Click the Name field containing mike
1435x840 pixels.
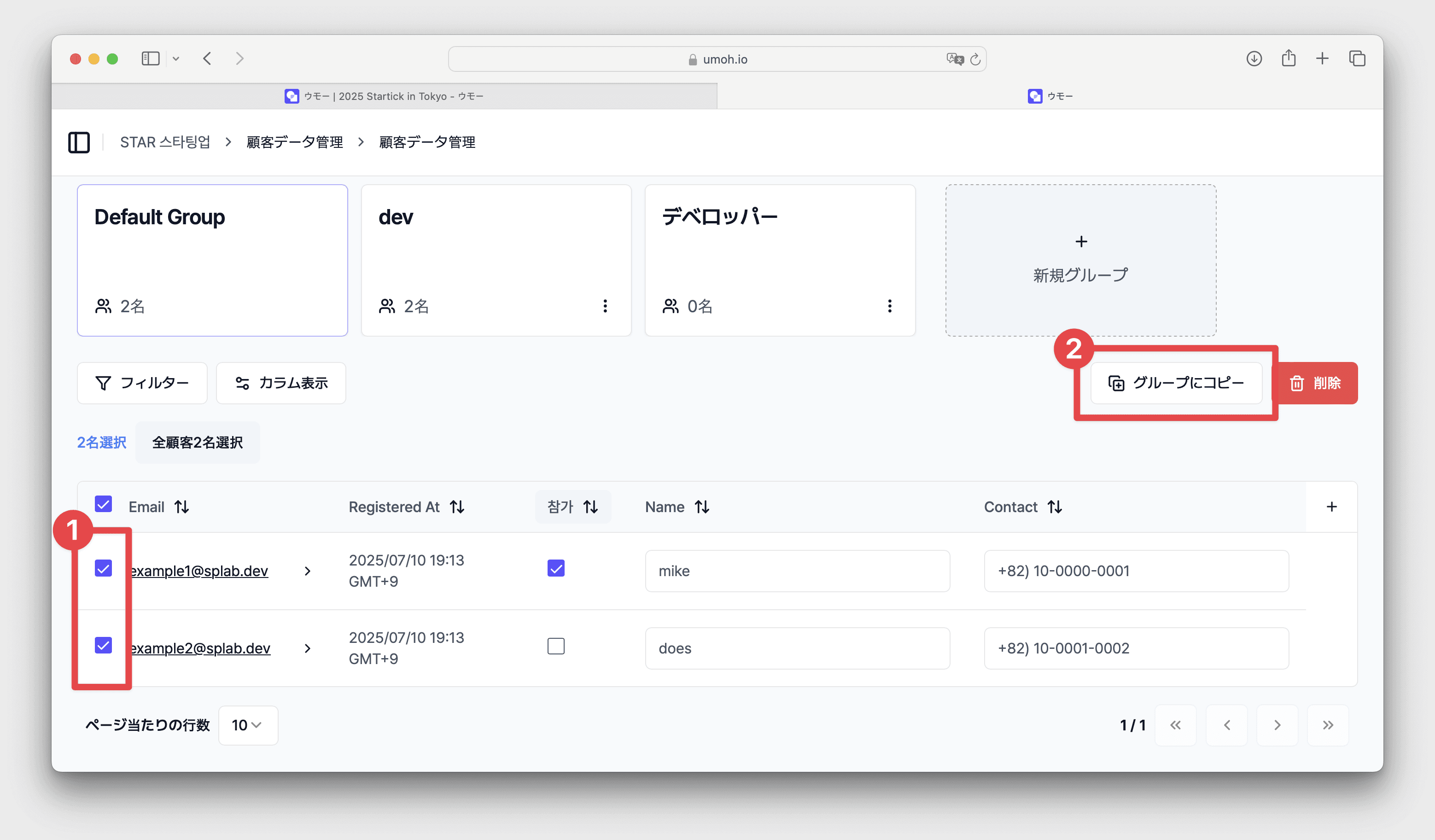(x=797, y=571)
